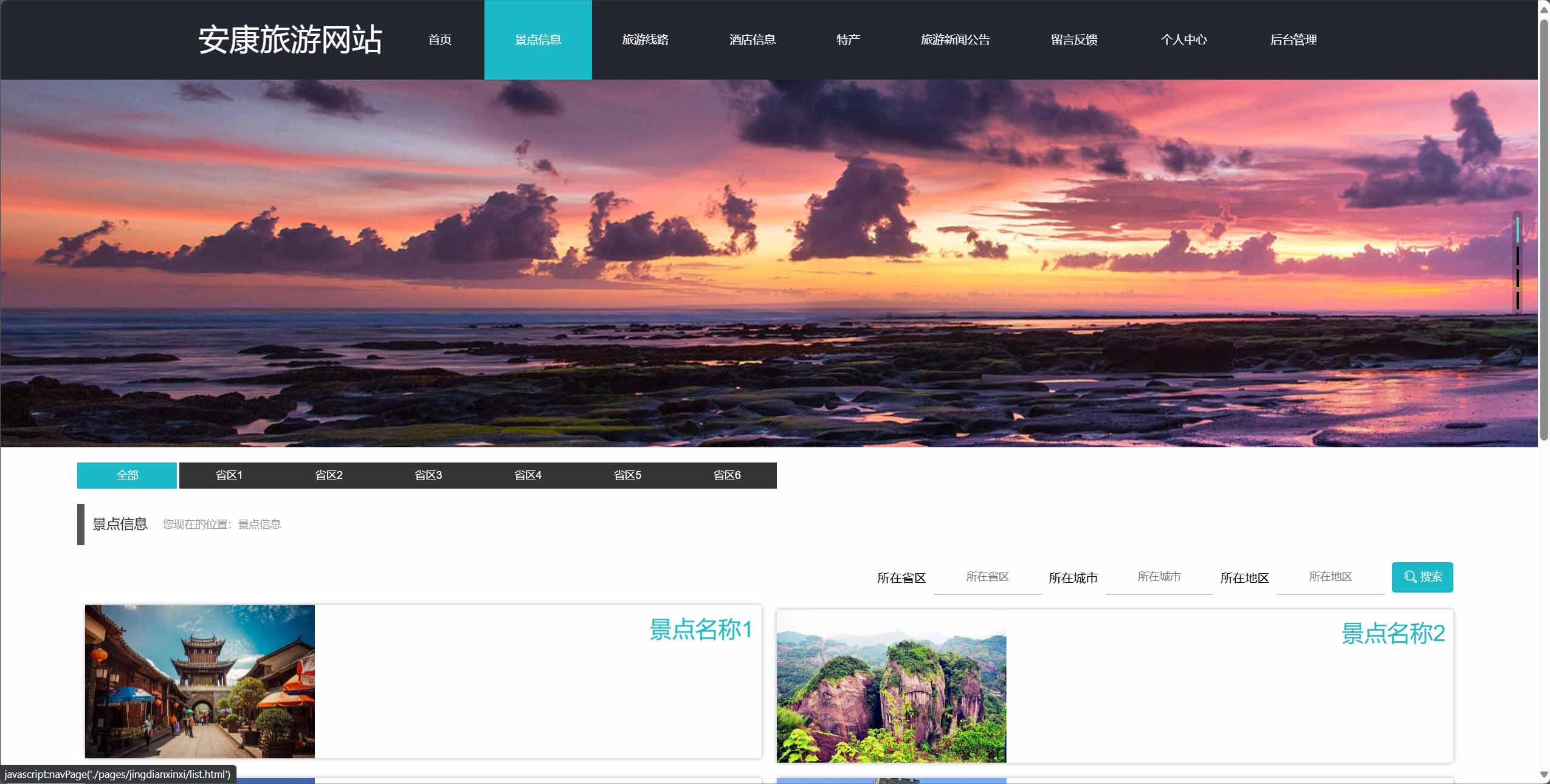The image size is (1550, 784).
Task: Open the 留言反馈 nav item
Action: (x=1074, y=40)
